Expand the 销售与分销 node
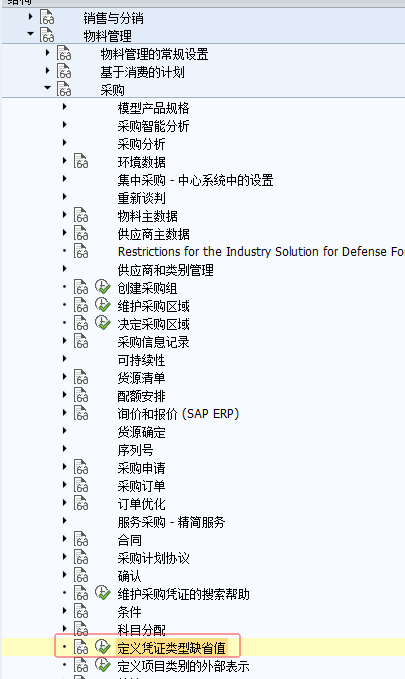 coord(30,17)
